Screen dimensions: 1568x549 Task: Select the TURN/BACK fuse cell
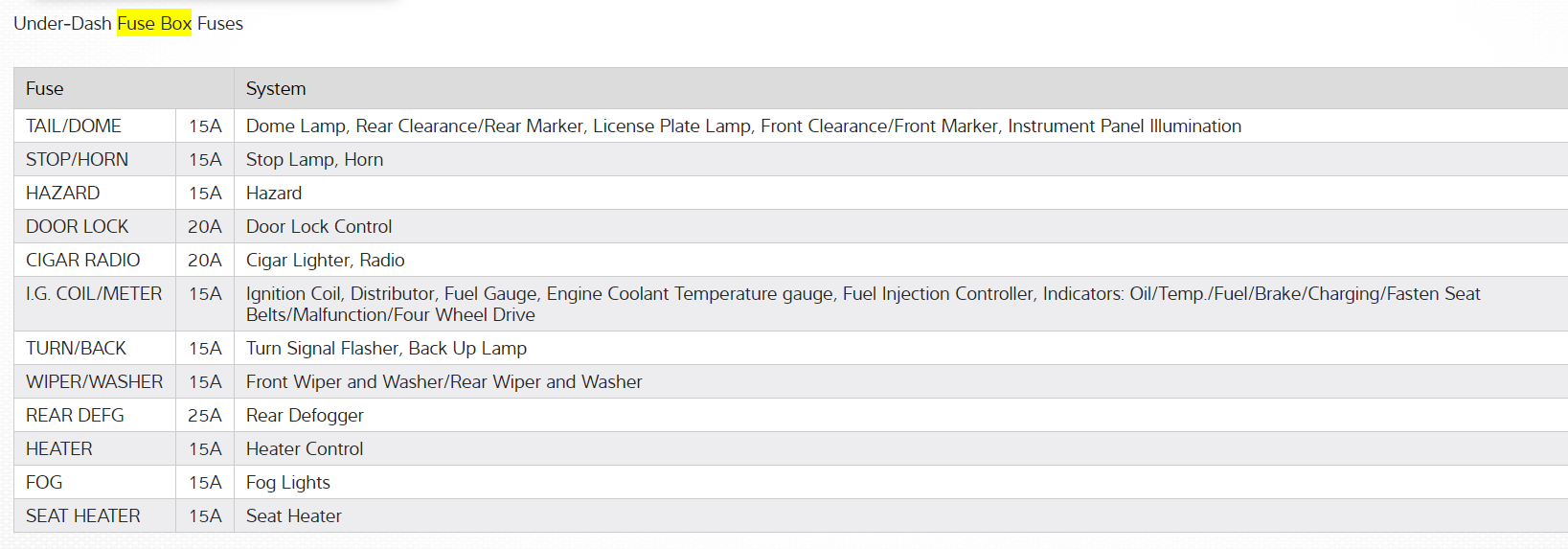tap(76, 348)
